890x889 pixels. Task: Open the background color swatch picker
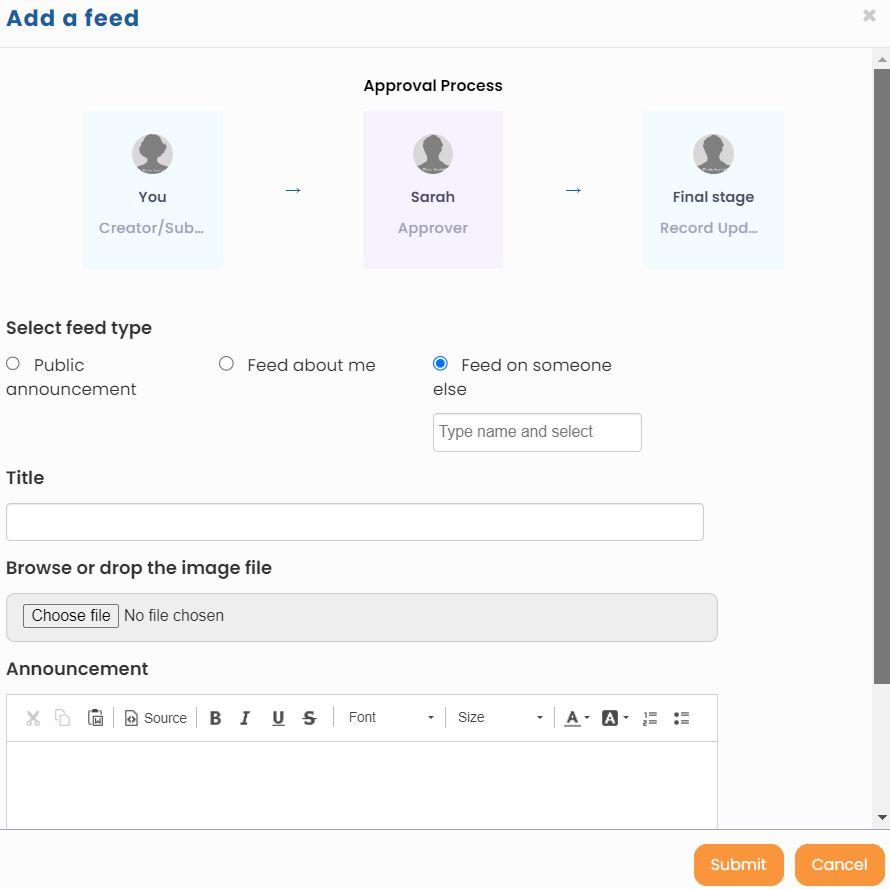click(x=608, y=717)
